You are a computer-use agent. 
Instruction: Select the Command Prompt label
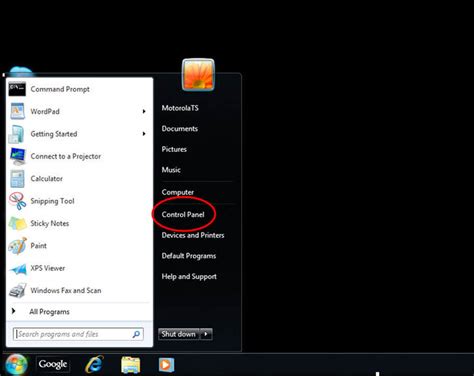(60, 89)
